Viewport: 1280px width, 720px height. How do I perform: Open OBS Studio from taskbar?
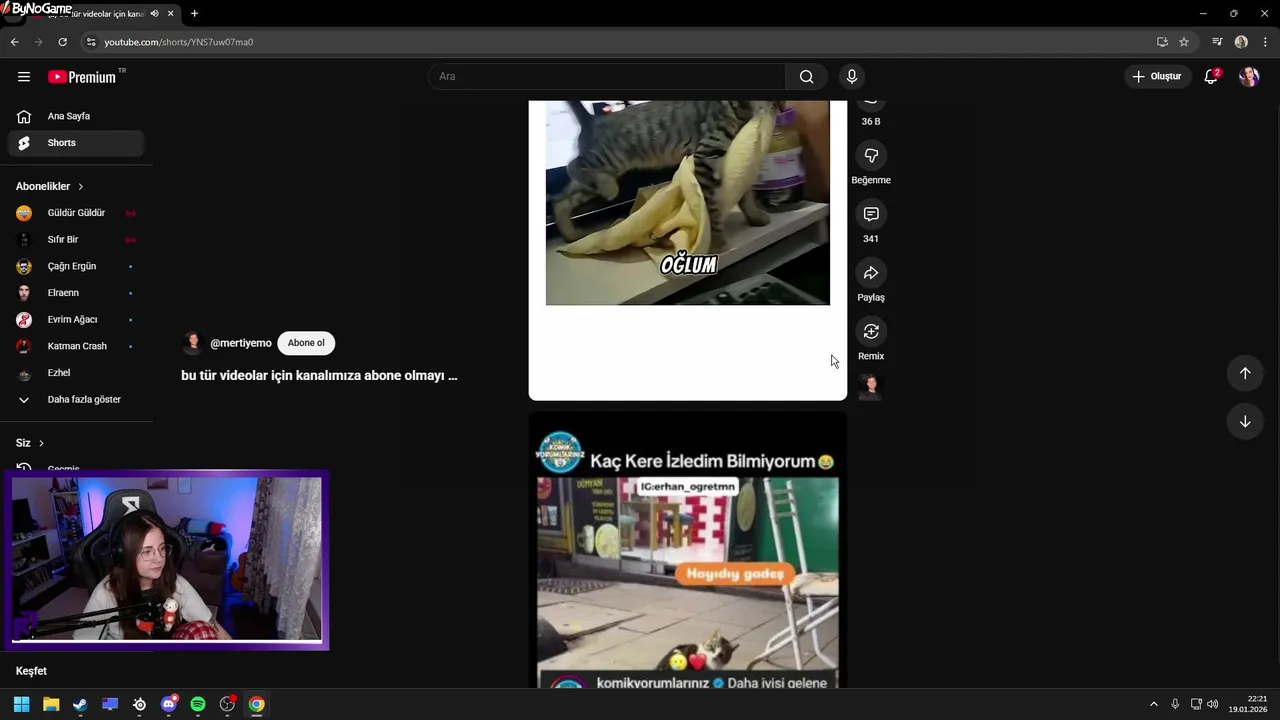[227, 704]
